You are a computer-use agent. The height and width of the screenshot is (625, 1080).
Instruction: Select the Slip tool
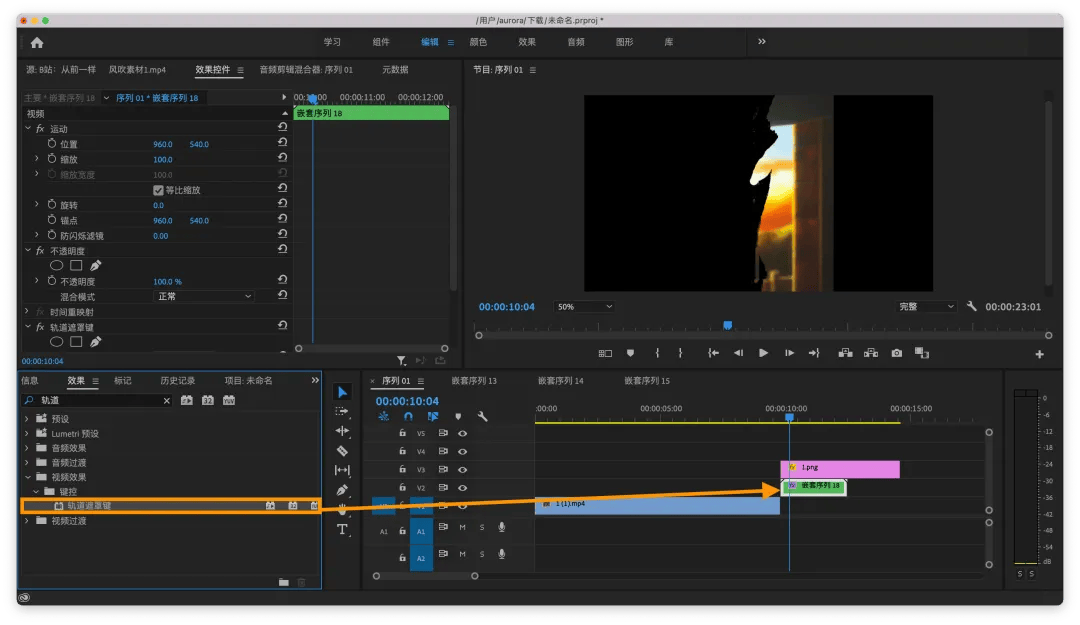pyautogui.click(x=342, y=470)
